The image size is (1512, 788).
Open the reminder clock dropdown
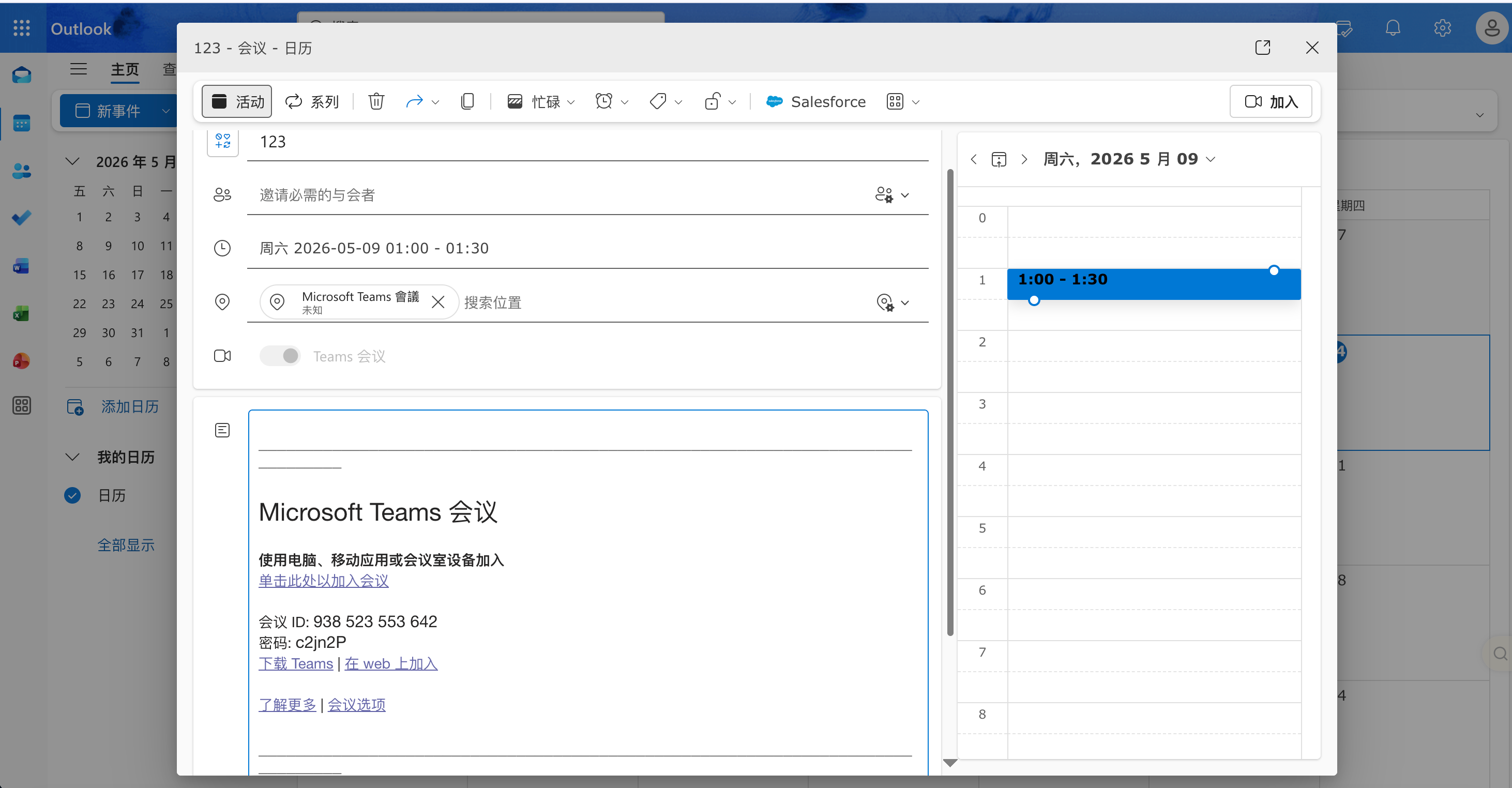coord(612,101)
